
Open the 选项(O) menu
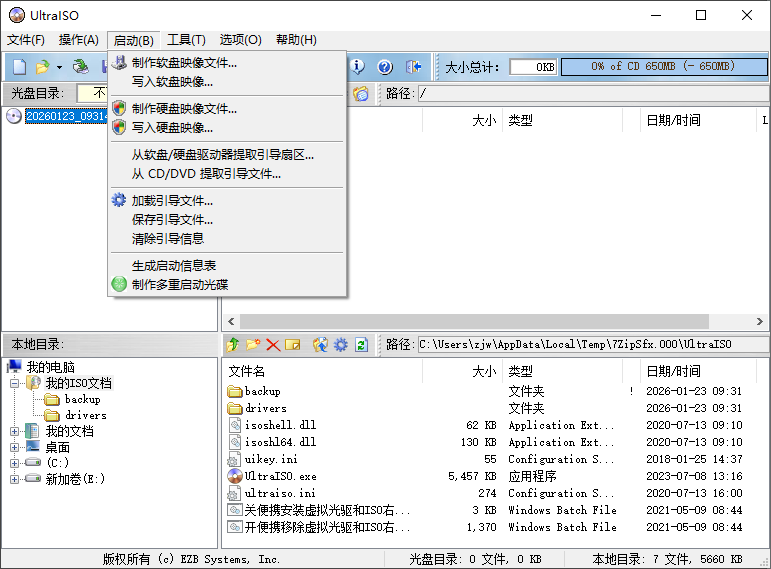(x=240, y=40)
